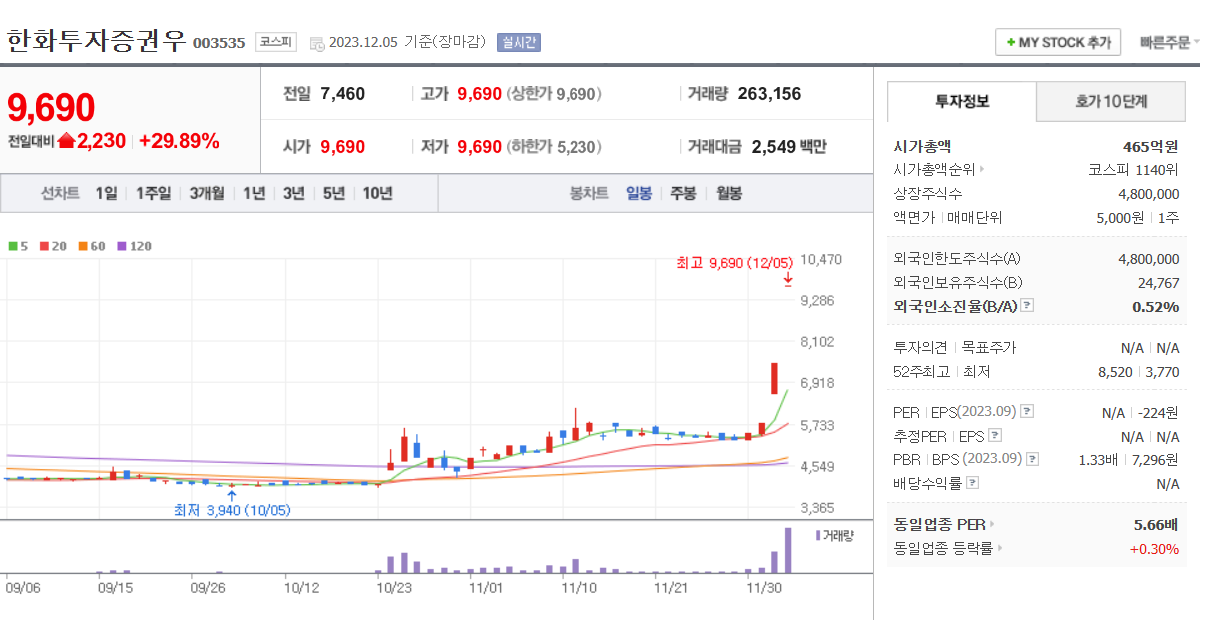
Task: Select the 3개월 line chart period
Action: point(207,193)
